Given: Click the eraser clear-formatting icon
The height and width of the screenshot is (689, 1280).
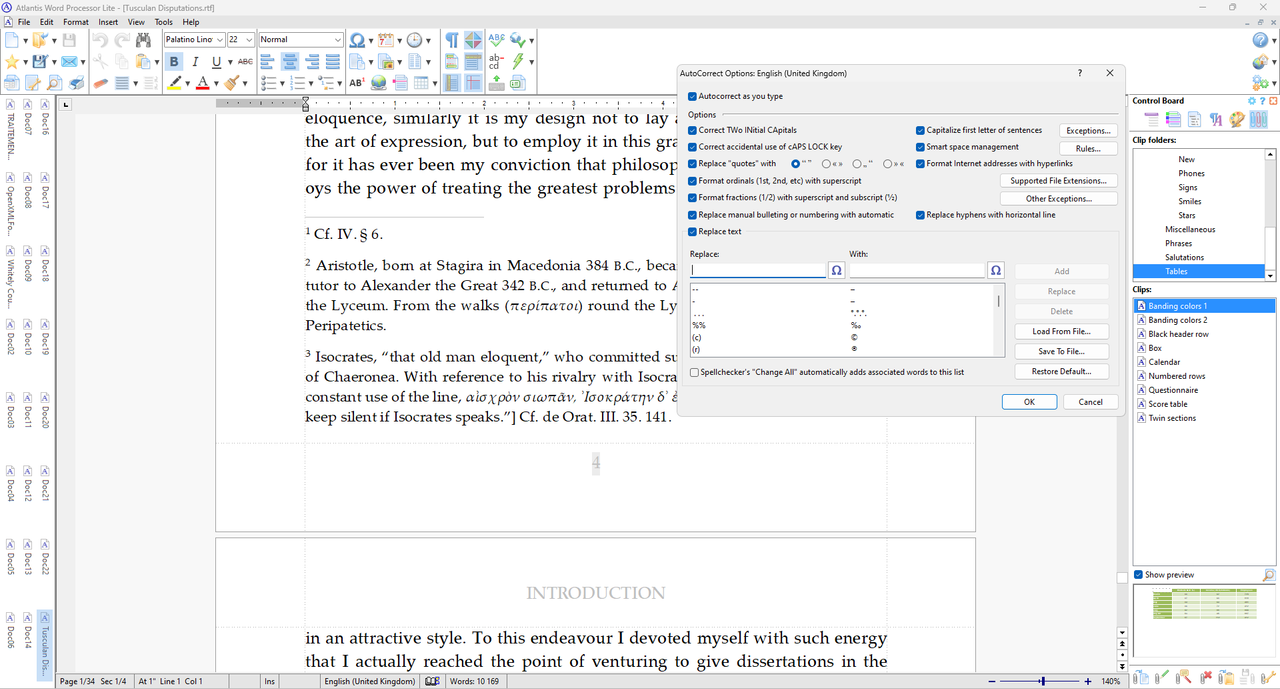Looking at the screenshot, I should coord(101,83).
